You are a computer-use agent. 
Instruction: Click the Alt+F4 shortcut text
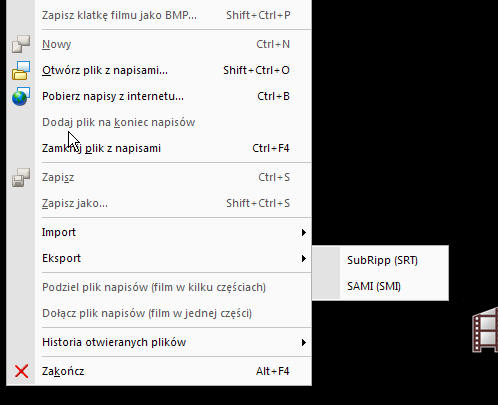coord(273,371)
